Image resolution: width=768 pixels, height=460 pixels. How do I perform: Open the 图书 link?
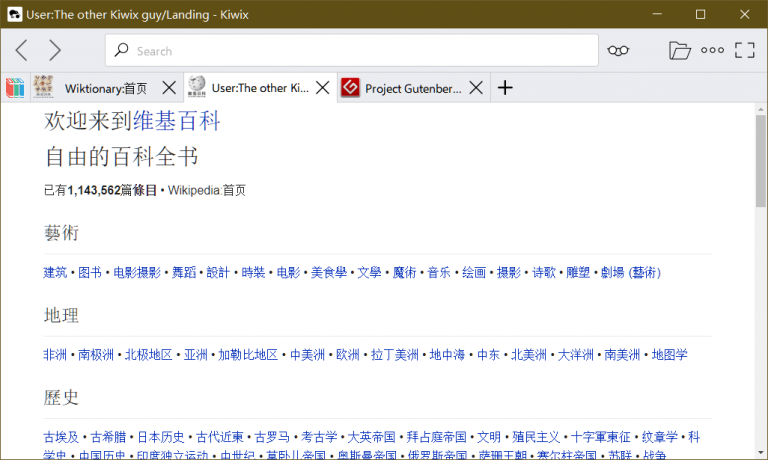tap(90, 272)
